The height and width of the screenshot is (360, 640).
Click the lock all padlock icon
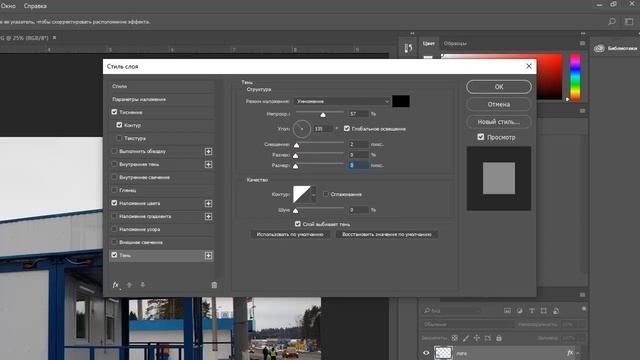tap(499, 338)
